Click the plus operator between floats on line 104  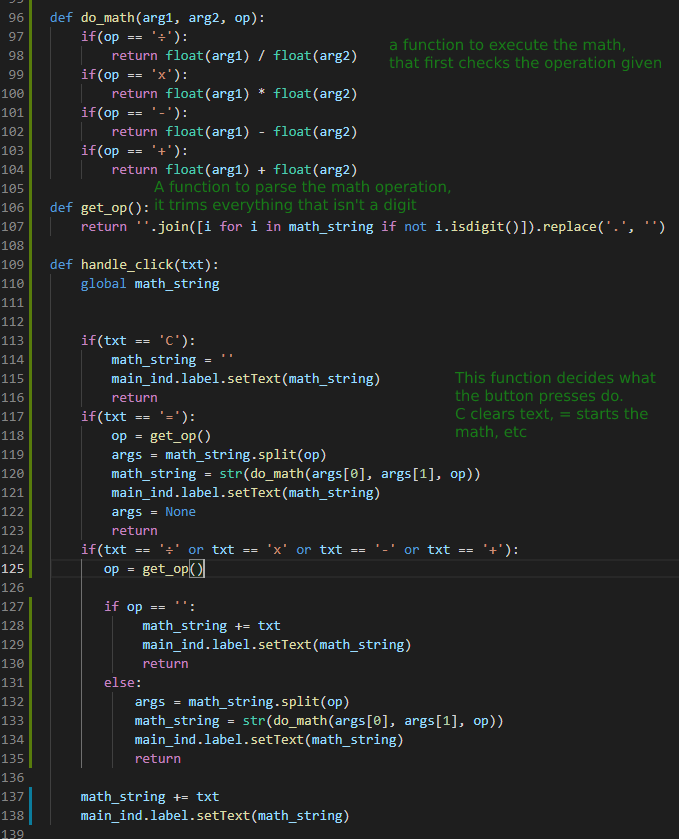pyautogui.click(x=261, y=170)
